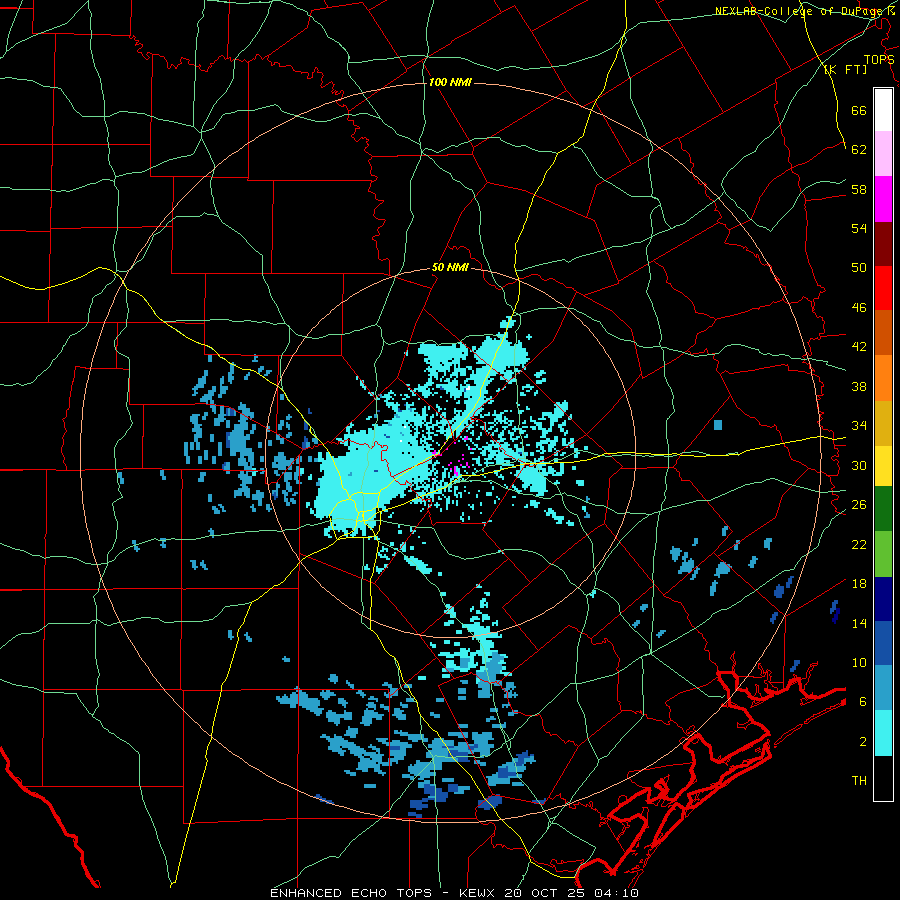The height and width of the screenshot is (900, 900).
Task: Click the medium blue 10-14 kft legend swatch
Action: click(883, 644)
